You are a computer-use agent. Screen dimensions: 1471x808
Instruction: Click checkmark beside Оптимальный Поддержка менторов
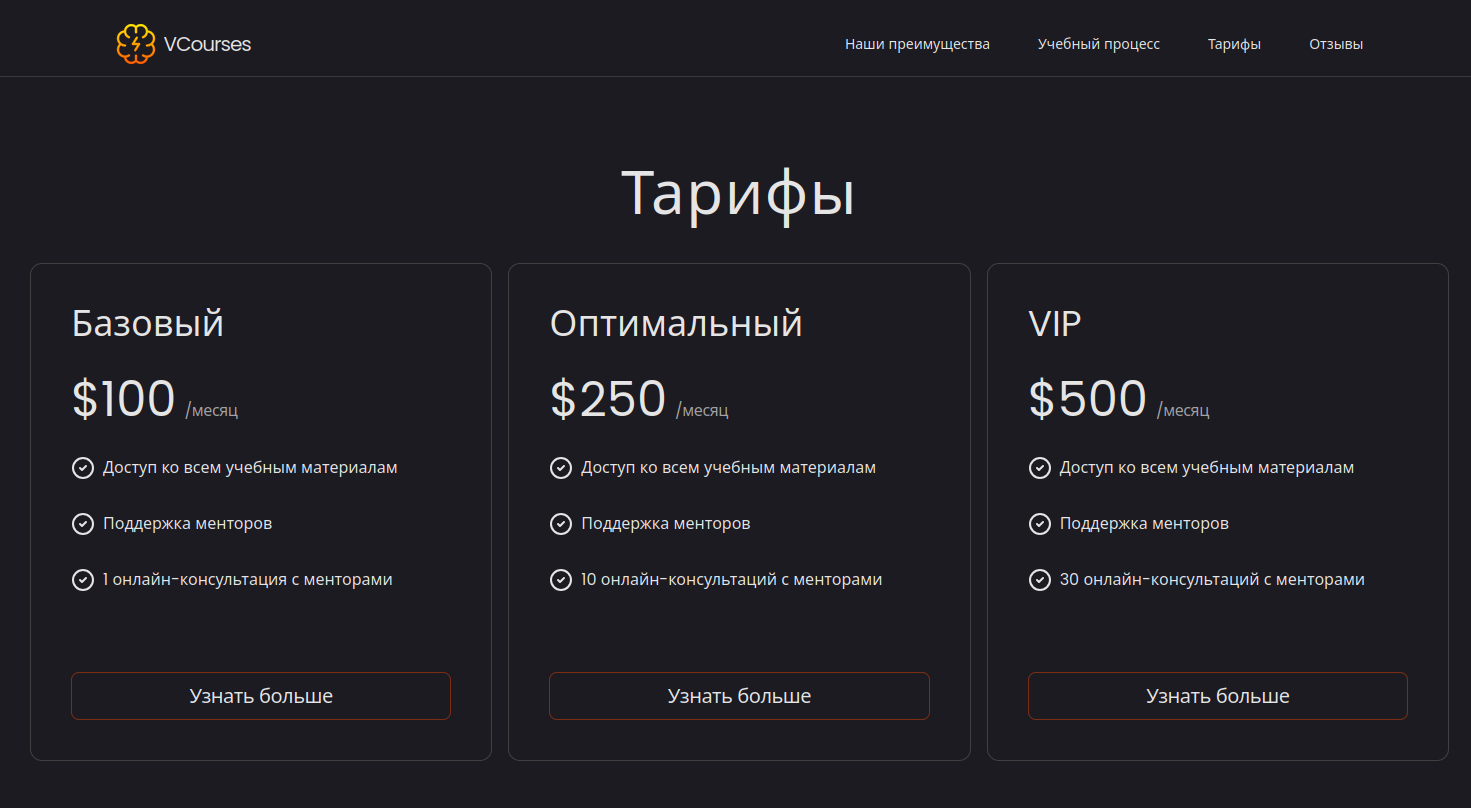coord(561,524)
